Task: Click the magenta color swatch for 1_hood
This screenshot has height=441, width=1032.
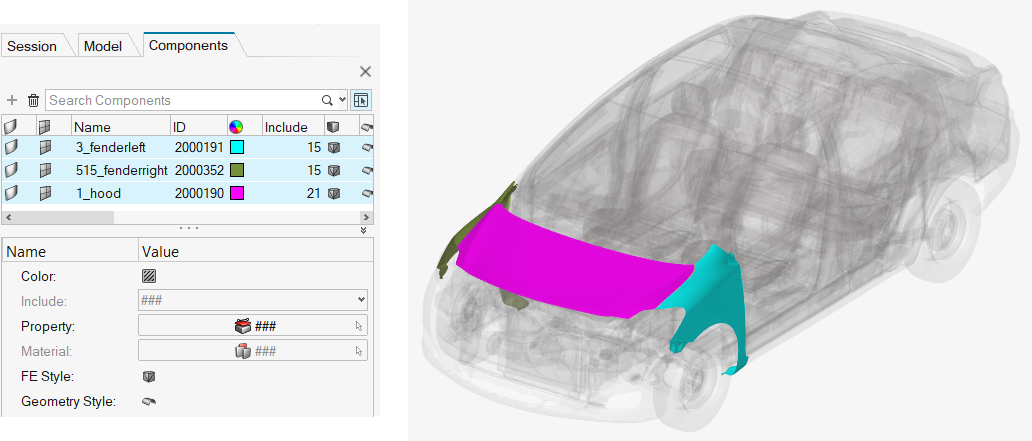Action: point(237,193)
